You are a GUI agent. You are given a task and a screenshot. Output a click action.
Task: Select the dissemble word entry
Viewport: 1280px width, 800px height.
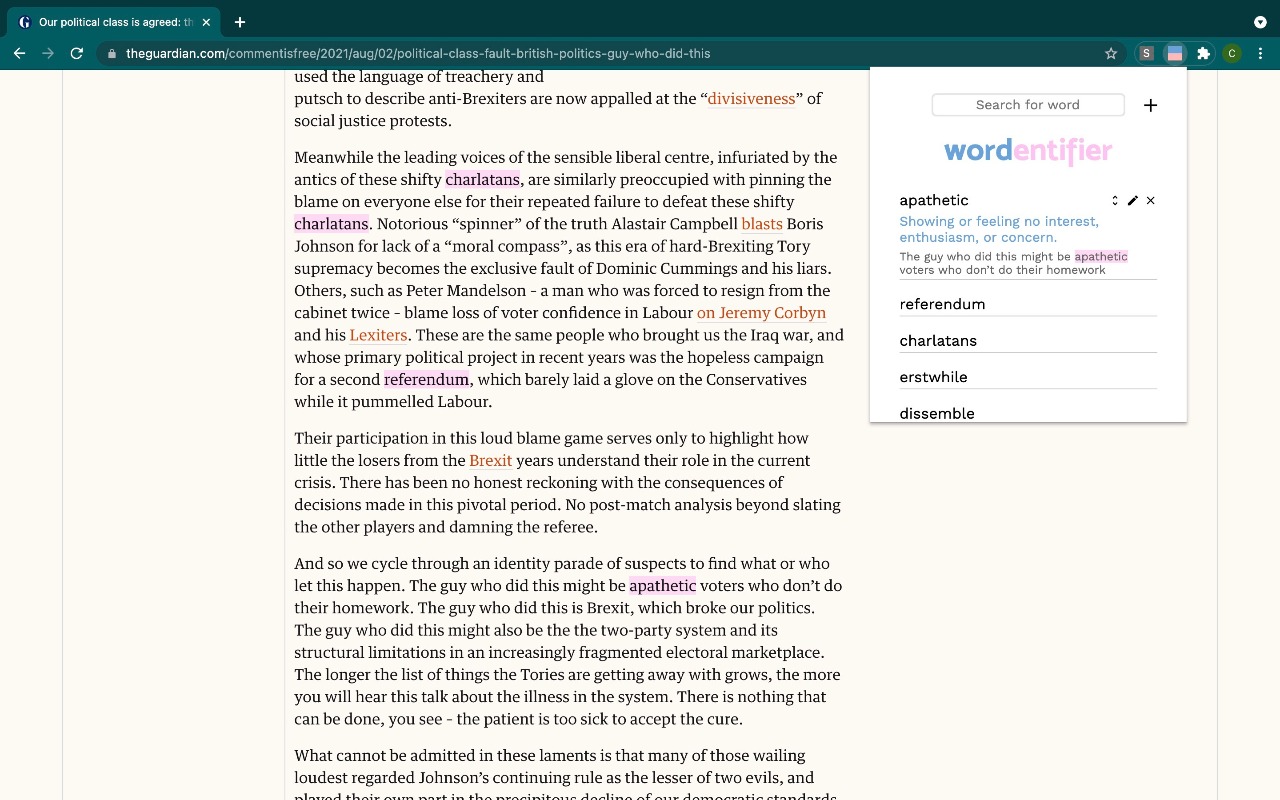[937, 413]
